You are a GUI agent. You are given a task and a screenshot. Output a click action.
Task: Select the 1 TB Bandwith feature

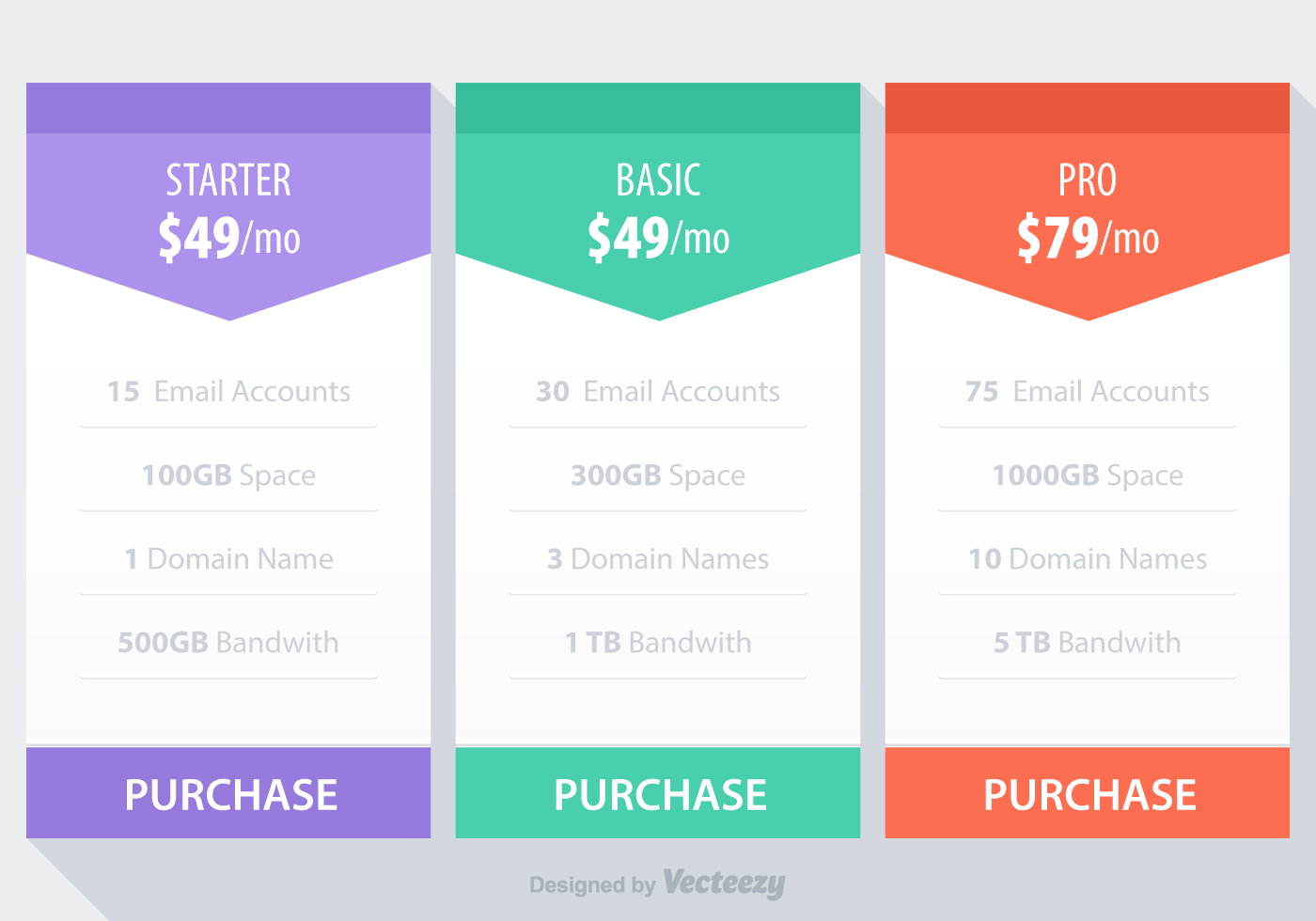pyautogui.click(x=658, y=642)
